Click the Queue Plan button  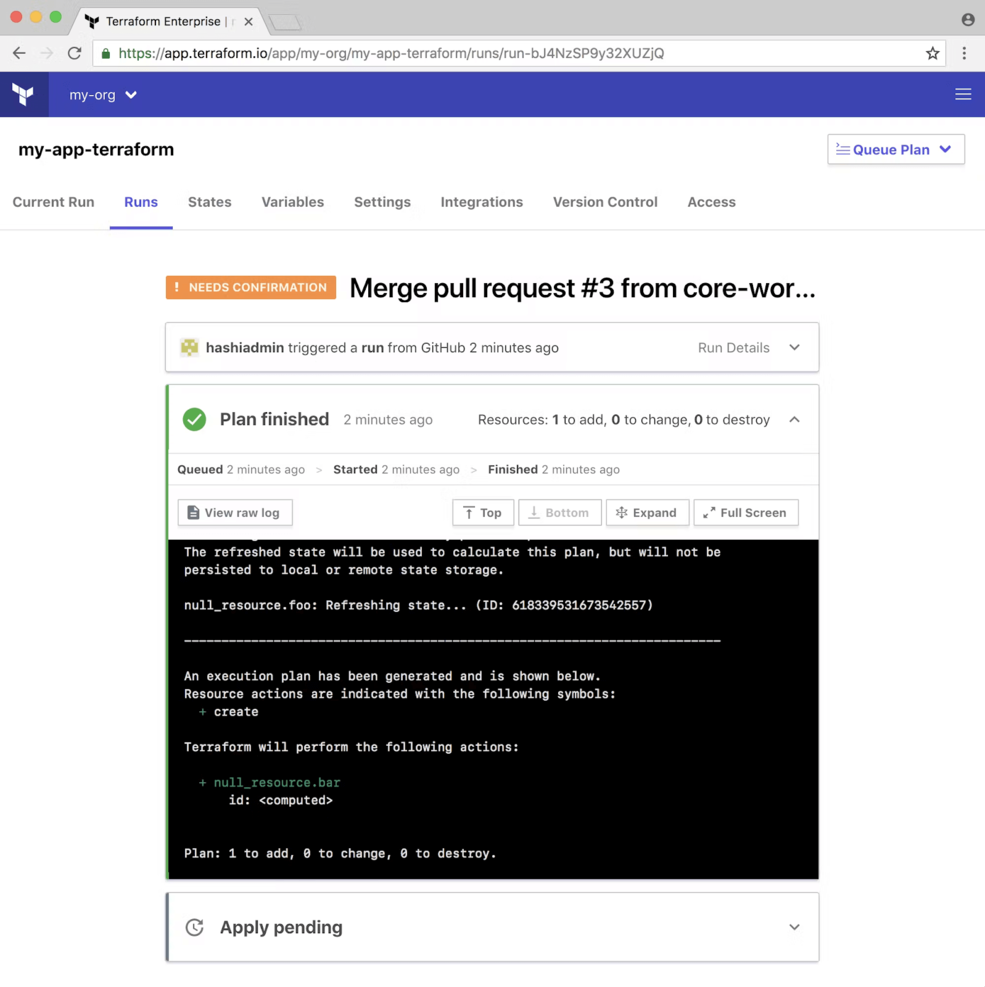pos(889,149)
